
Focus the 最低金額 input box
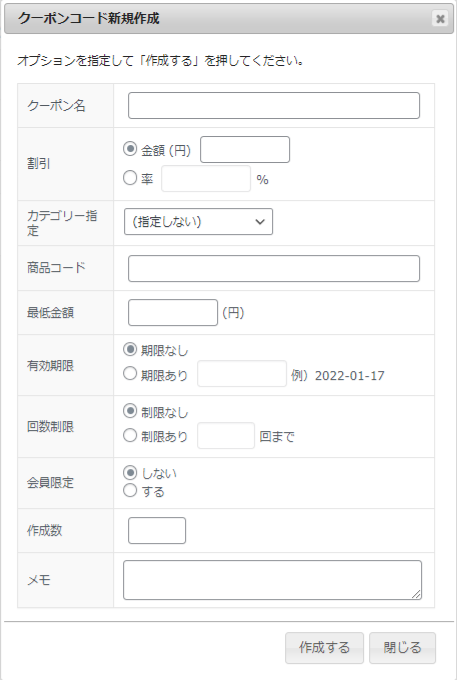[173, 312]
